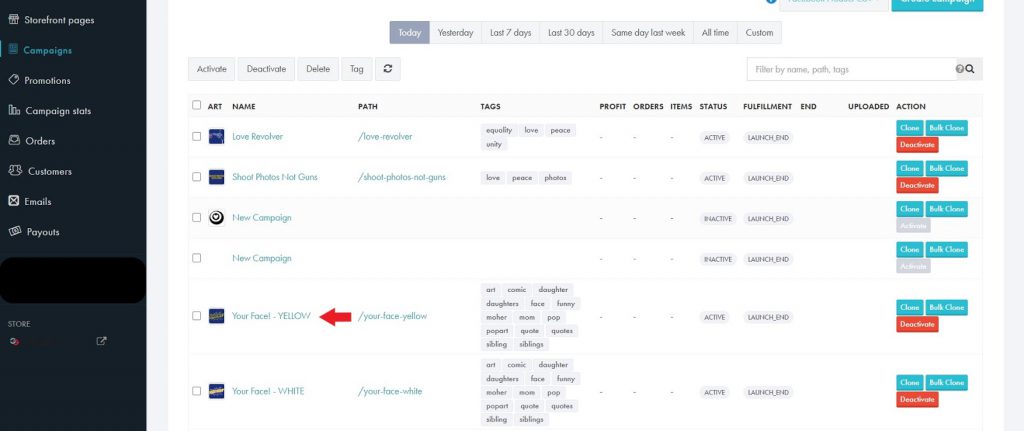Click the refresh campaigns icon button
Screen dimensions: 1024x431
pyautogui.click(x=388, y=69)
